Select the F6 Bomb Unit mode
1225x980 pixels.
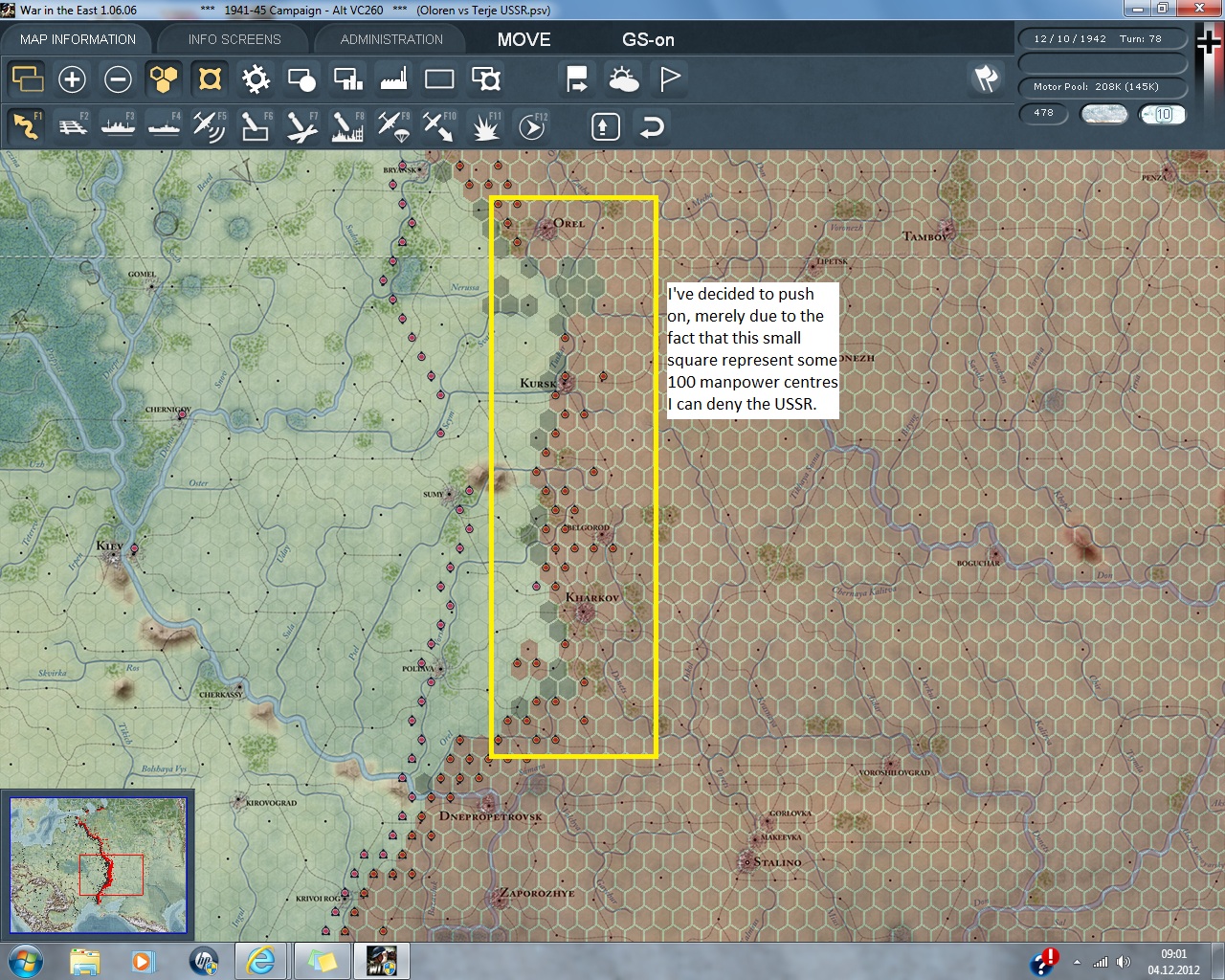coord(256,126)
